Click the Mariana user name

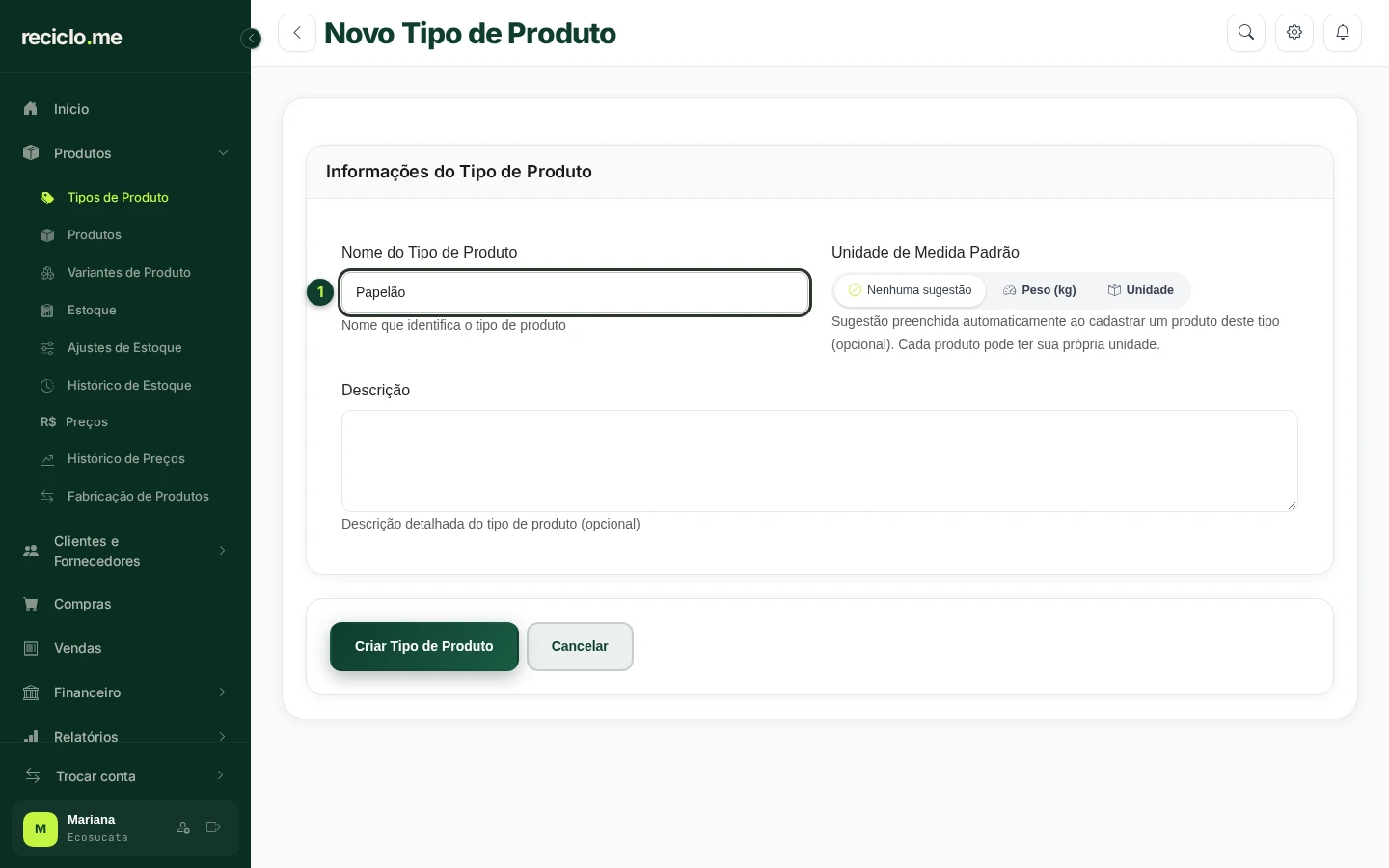pyautogui.click(x=92, y=820)
